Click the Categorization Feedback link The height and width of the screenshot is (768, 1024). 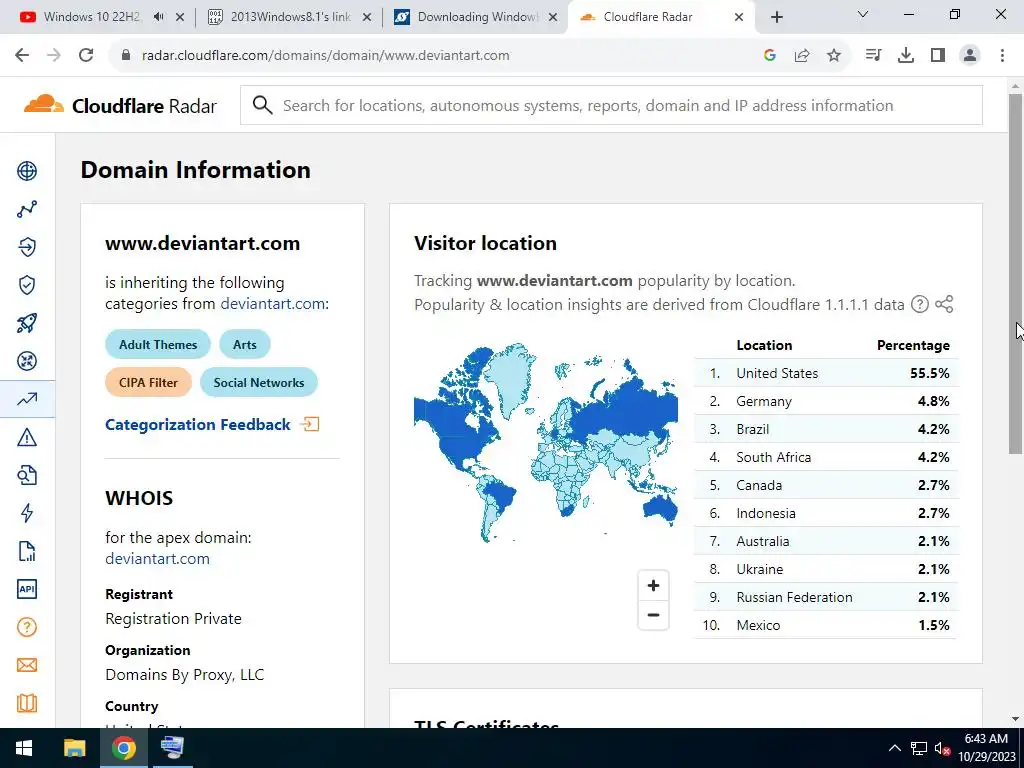click(212, 424)
